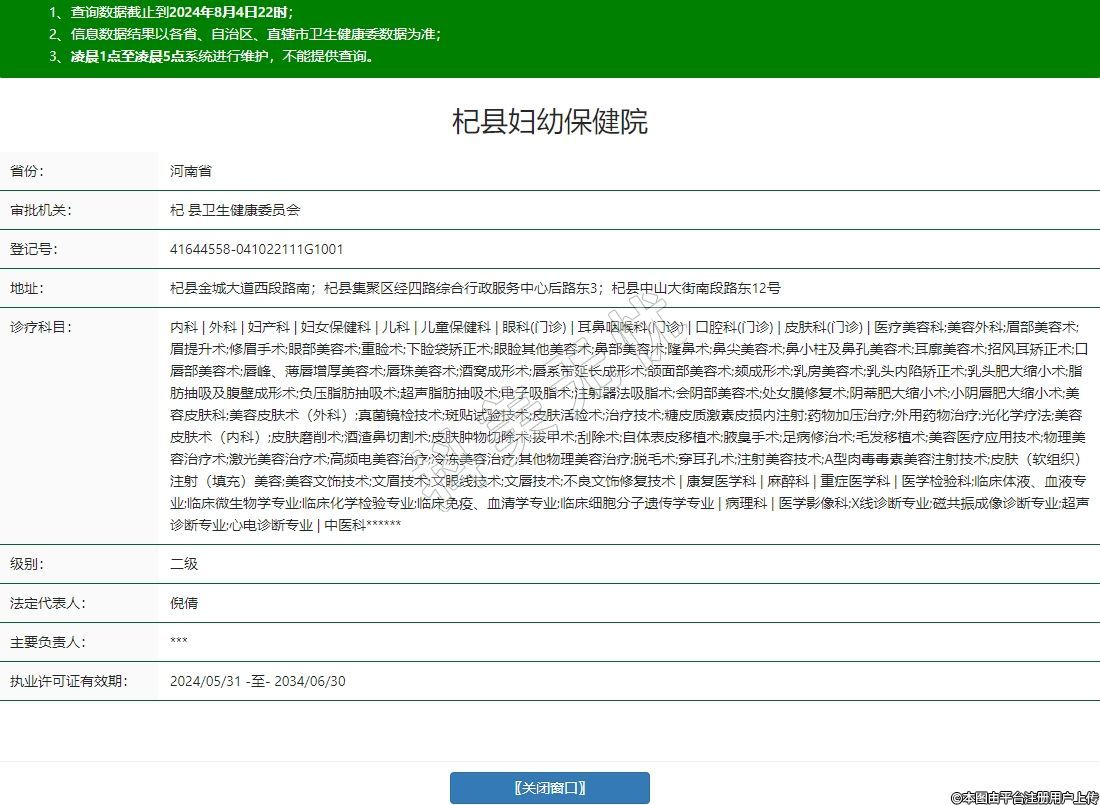Click registration number 41644558-041022111G1001
The image size is (1100, 805).
coord(257,249)
